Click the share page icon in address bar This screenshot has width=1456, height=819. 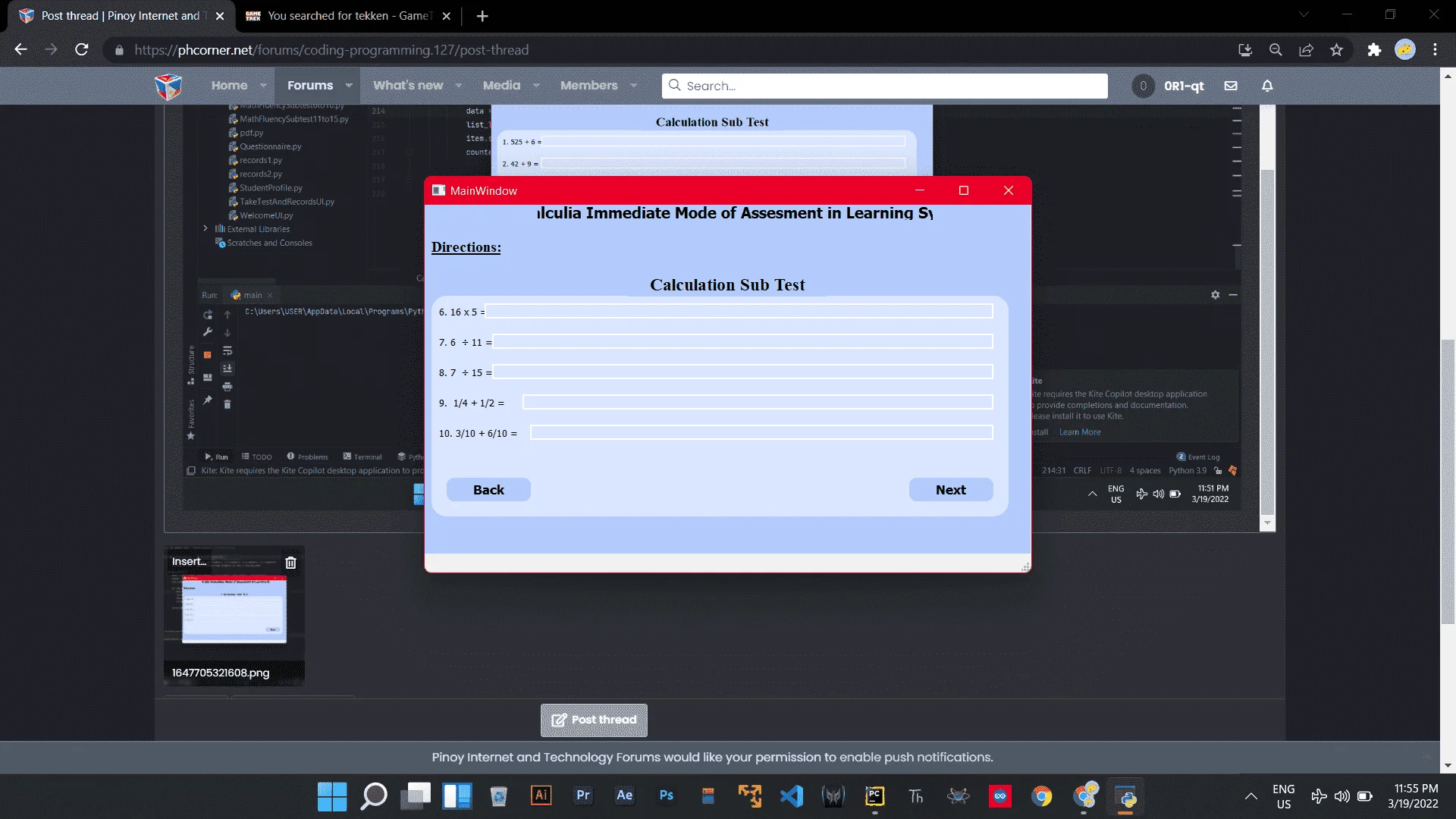(x=1306, y=50)
